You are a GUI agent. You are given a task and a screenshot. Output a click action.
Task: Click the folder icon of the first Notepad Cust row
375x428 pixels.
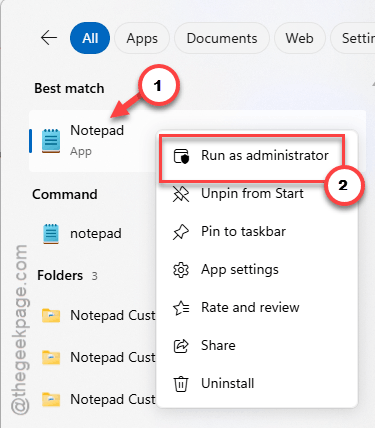(51, 315)
